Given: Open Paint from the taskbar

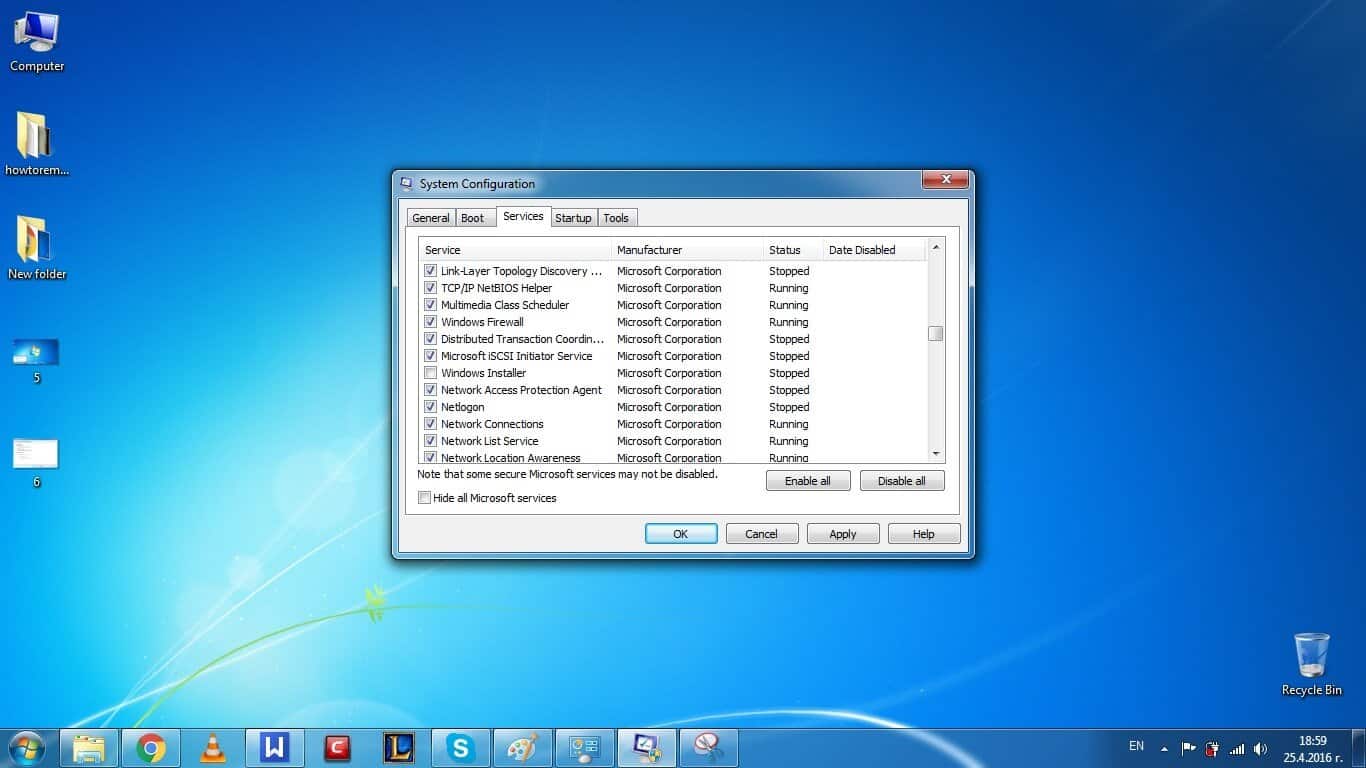Looking at the screenshot, I should click(x=523, y=748).
